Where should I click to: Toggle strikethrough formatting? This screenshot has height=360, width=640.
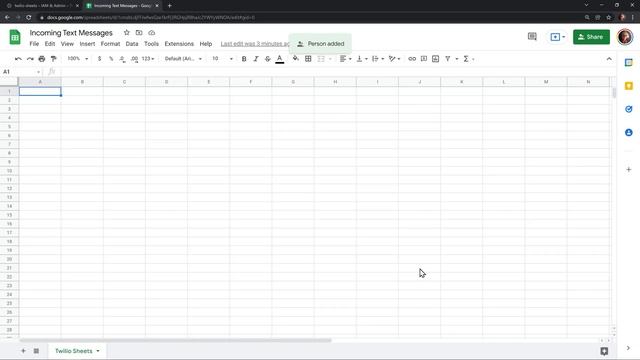click(x=268, y=59)
